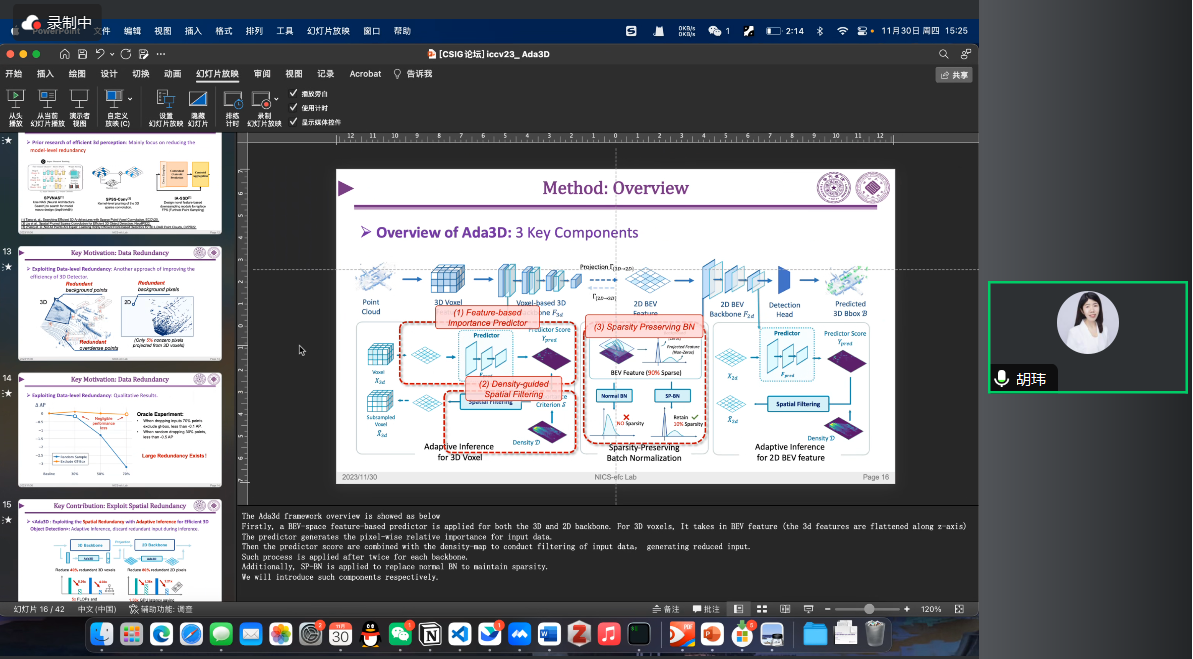1193x659 pixels.
Task: Toggle comments pane with 批注 button
Action: pyautogui.click(x=706, y=609)
